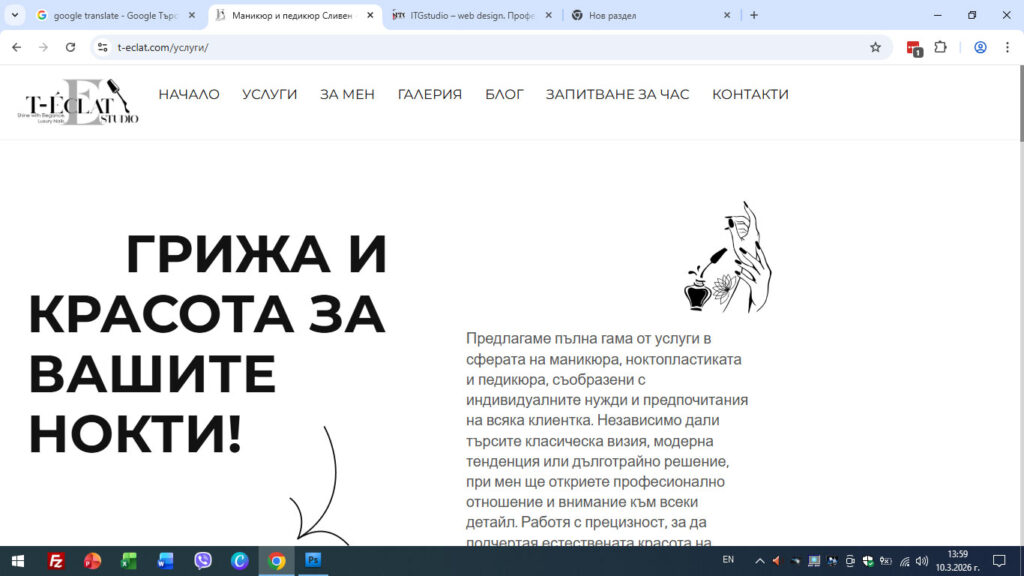View site information icon in address bar

(102, 47)
